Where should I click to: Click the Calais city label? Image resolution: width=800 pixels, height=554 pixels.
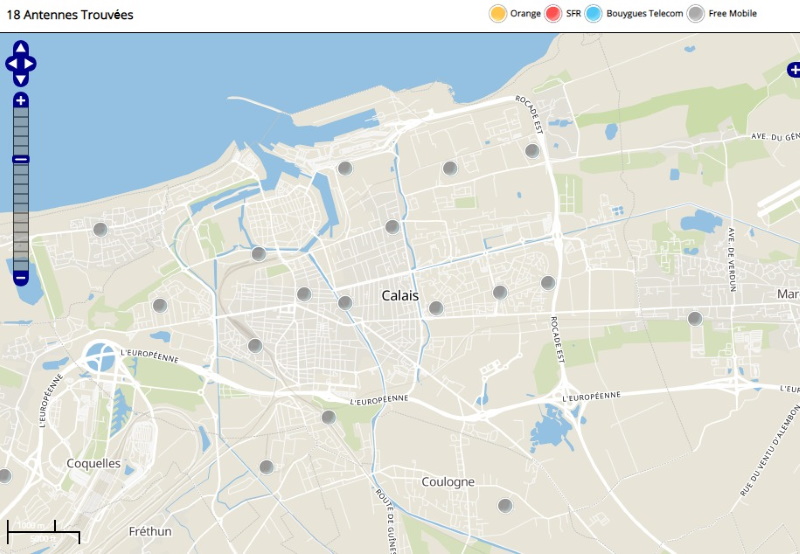pyautogui.click(x=400, y=296)
